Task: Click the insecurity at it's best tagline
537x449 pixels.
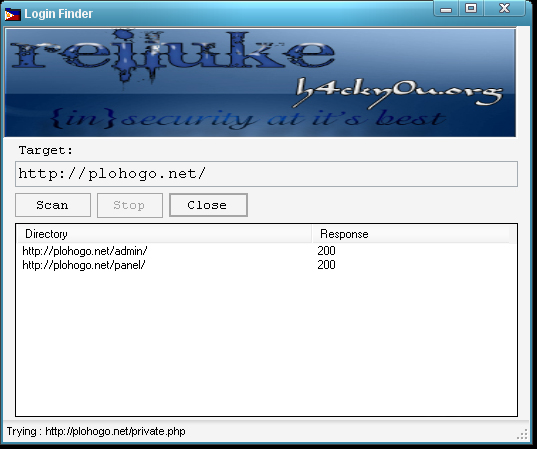Action: point(247,119)
